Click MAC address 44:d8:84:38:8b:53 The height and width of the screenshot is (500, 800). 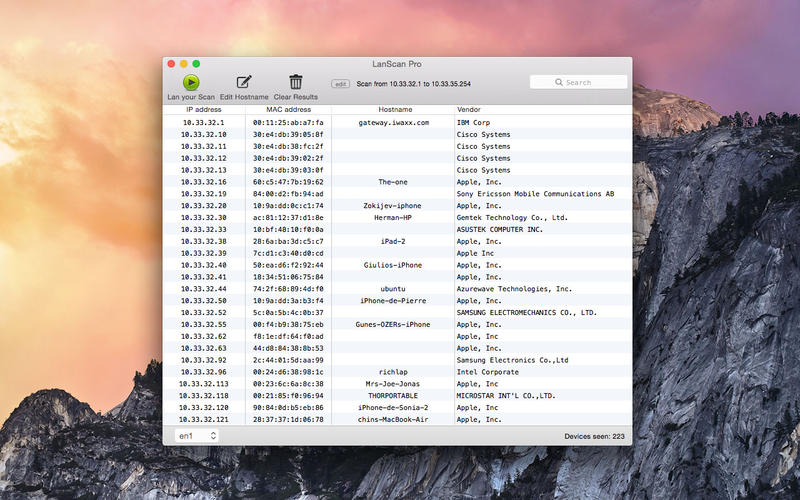tap(288, 348)
